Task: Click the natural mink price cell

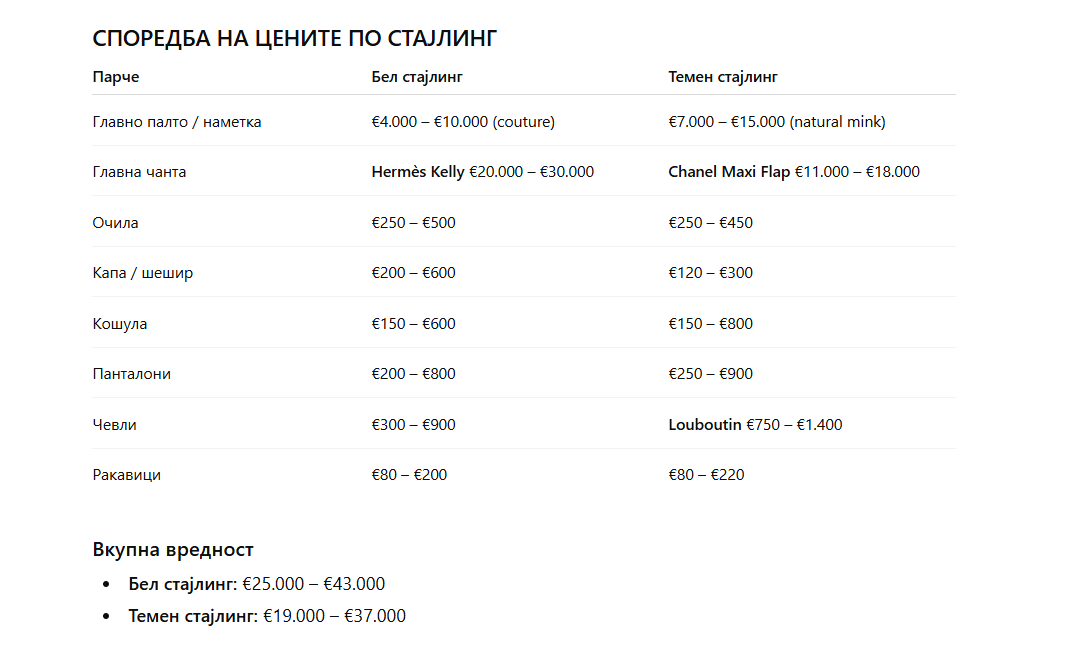Action: [x=777, y=122]
